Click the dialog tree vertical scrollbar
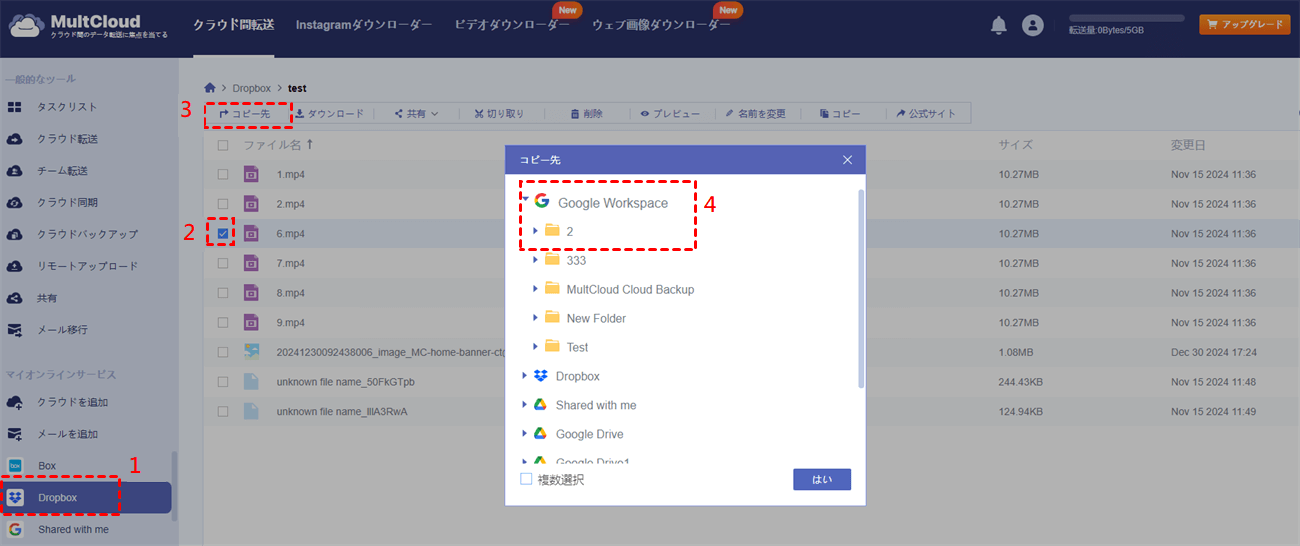Image resolution: width=1300 pixels, height=546 pixels. [x=860, y=289]
